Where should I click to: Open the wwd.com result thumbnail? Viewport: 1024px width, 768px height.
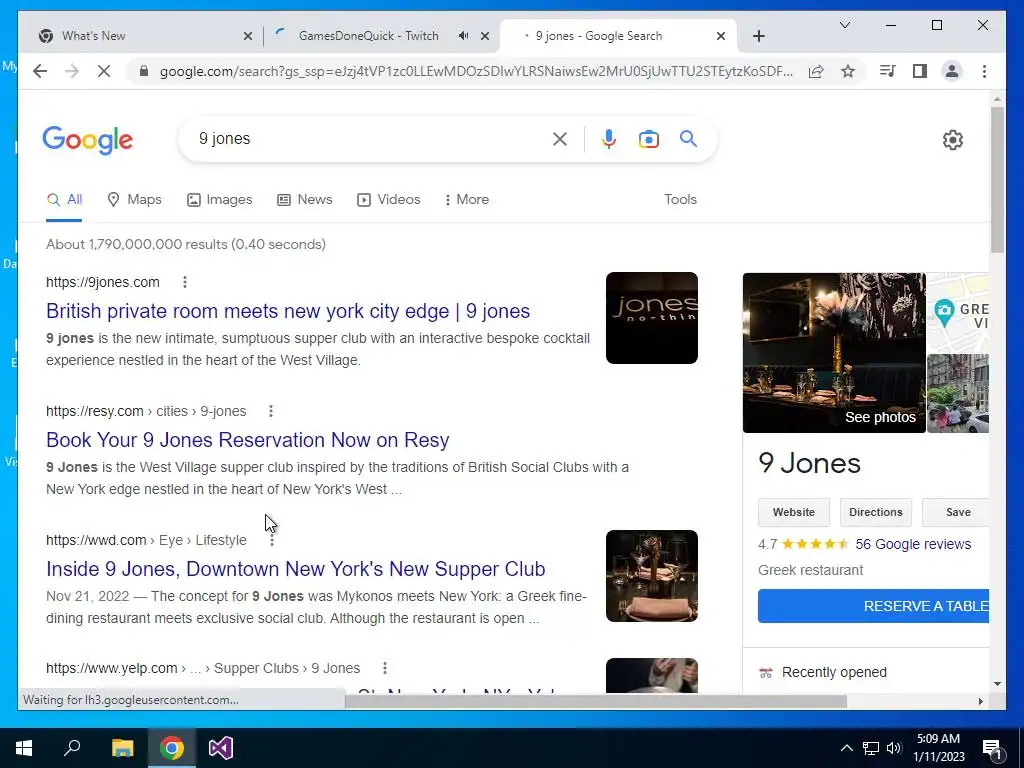[x=652, y=576]
